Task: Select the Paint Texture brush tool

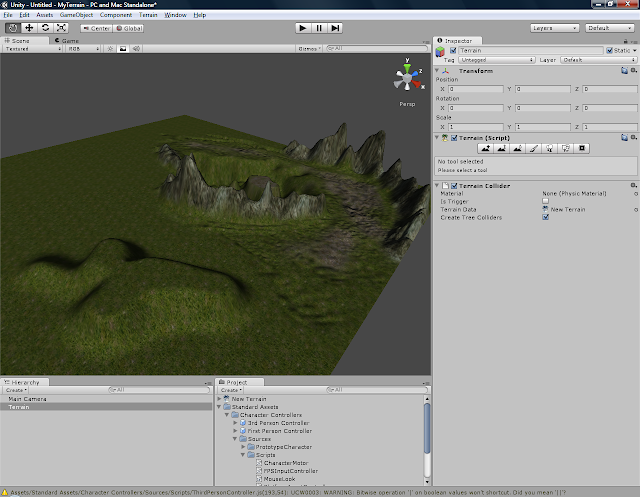Action: [x=533, y=148]
